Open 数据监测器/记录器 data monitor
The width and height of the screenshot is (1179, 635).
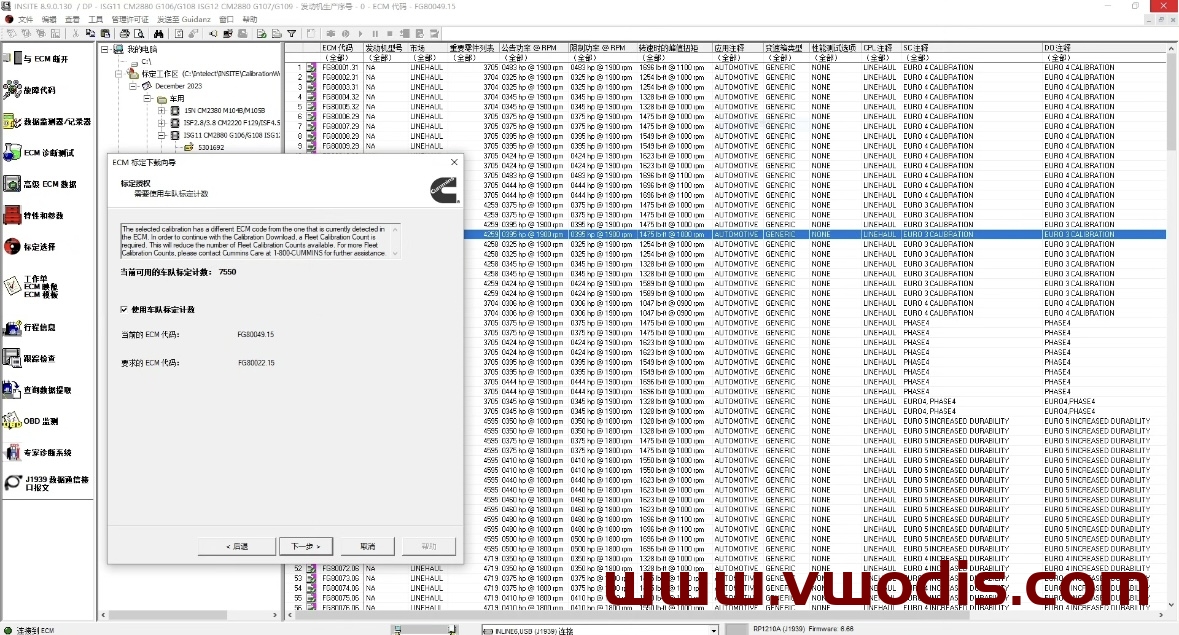click(x=47, y=122)
